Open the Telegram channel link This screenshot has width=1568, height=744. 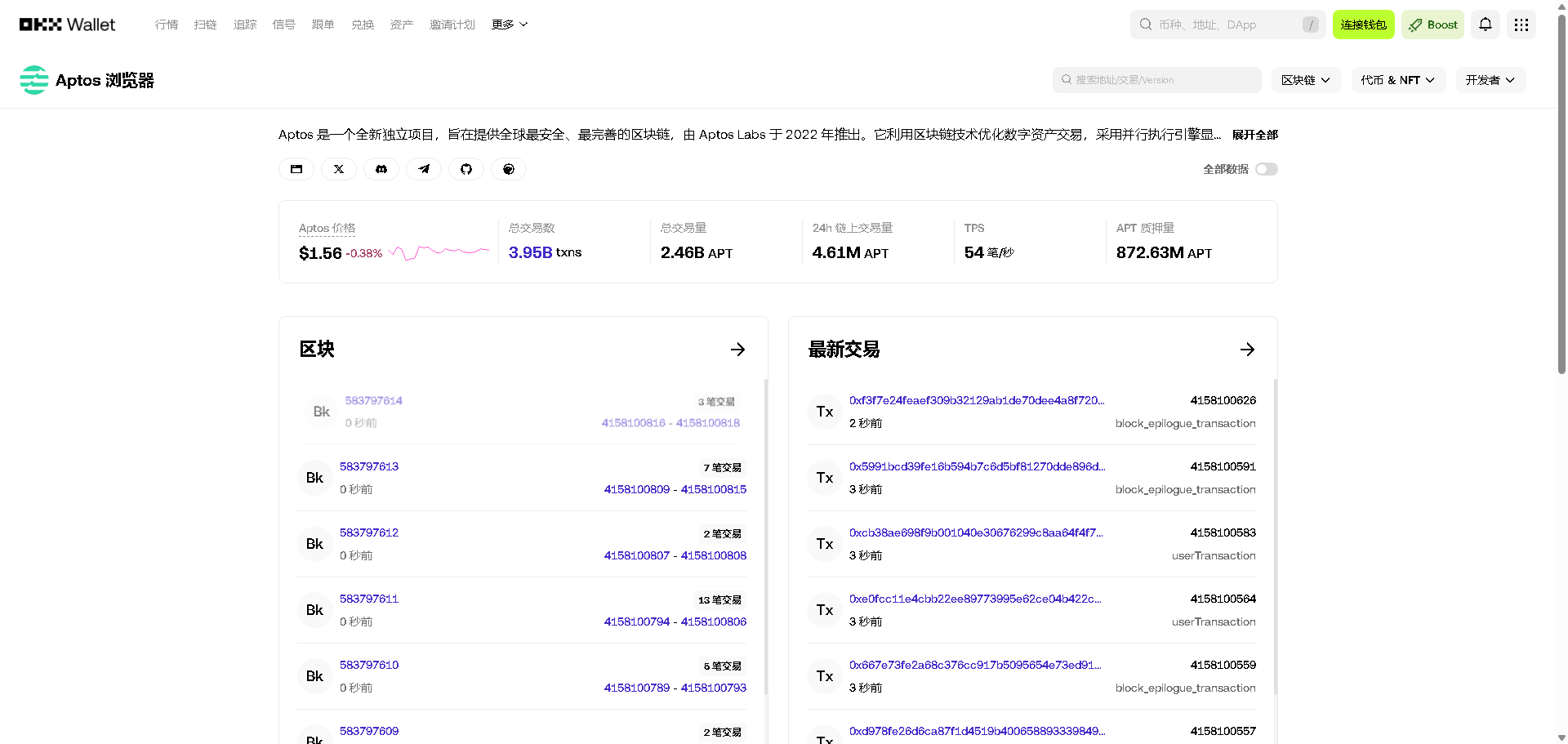424,169
